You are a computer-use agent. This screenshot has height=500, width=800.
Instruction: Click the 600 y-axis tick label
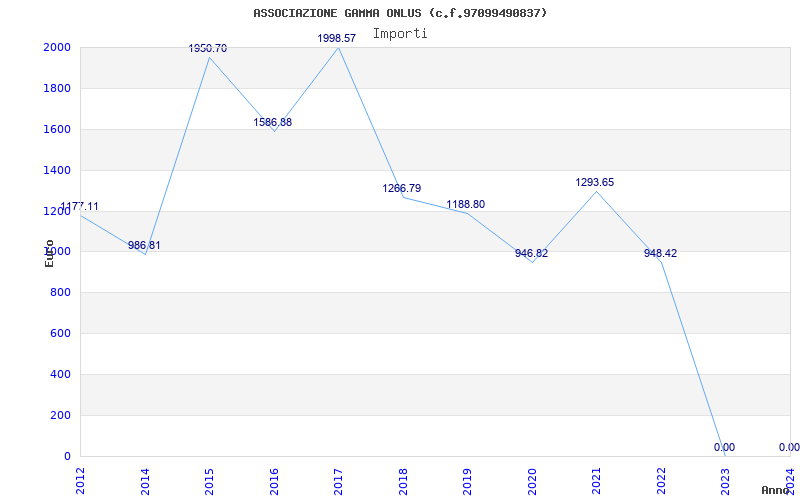click(x=60, y=333)
